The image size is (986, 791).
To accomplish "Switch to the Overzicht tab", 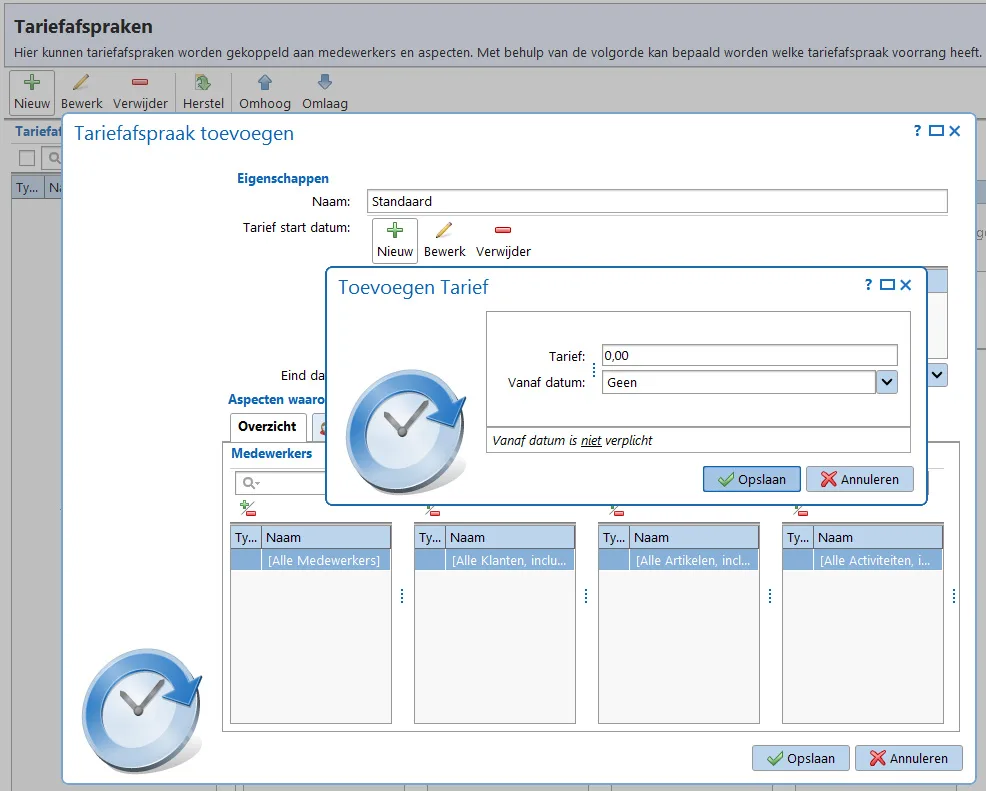I will point(267,427).
